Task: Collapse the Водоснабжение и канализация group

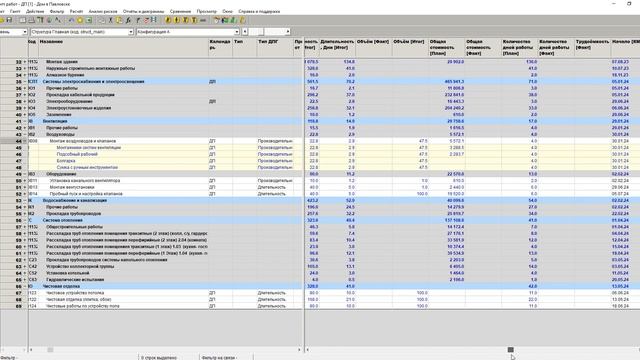Action: [x=24, y=200]
